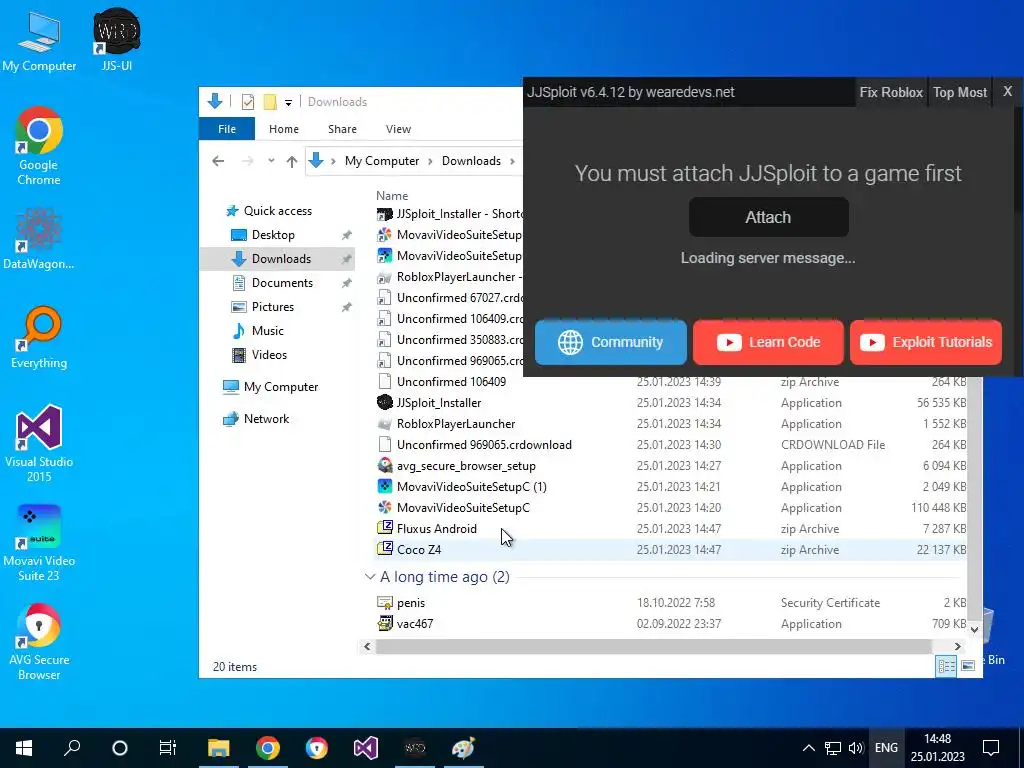Switch to Large icons view layout button
The width and height of the screenshot is (1024, 768).
coord(968,665)
